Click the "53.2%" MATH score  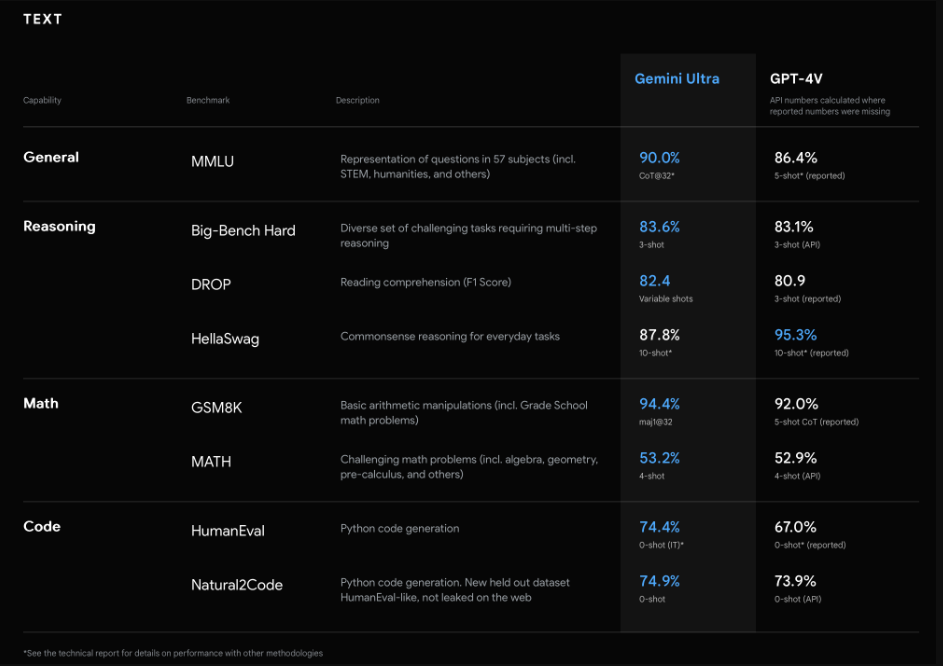coord(659,458)
